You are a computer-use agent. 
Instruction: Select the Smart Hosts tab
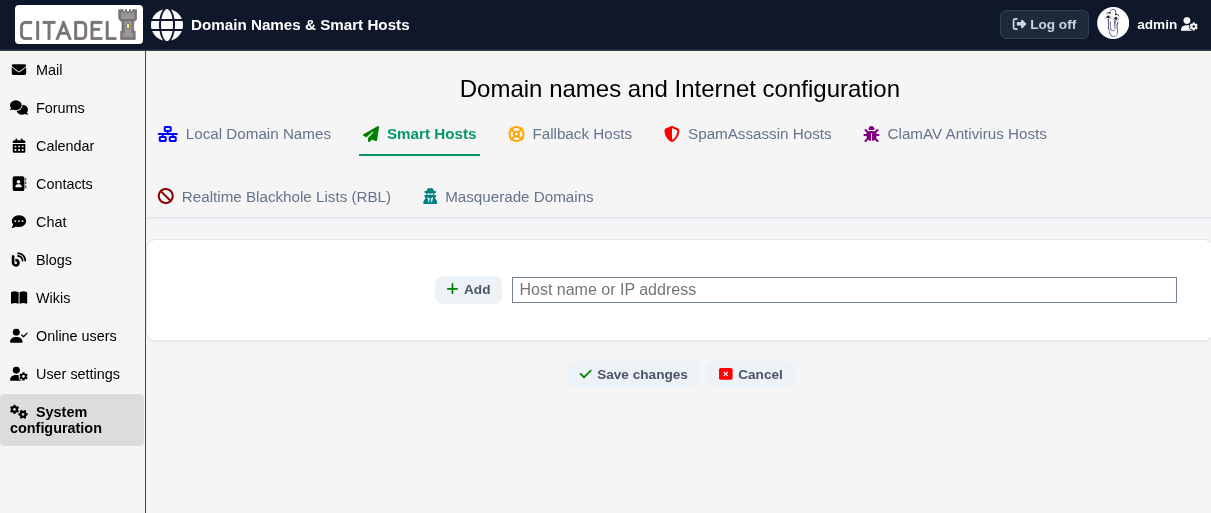pos(420,134)
